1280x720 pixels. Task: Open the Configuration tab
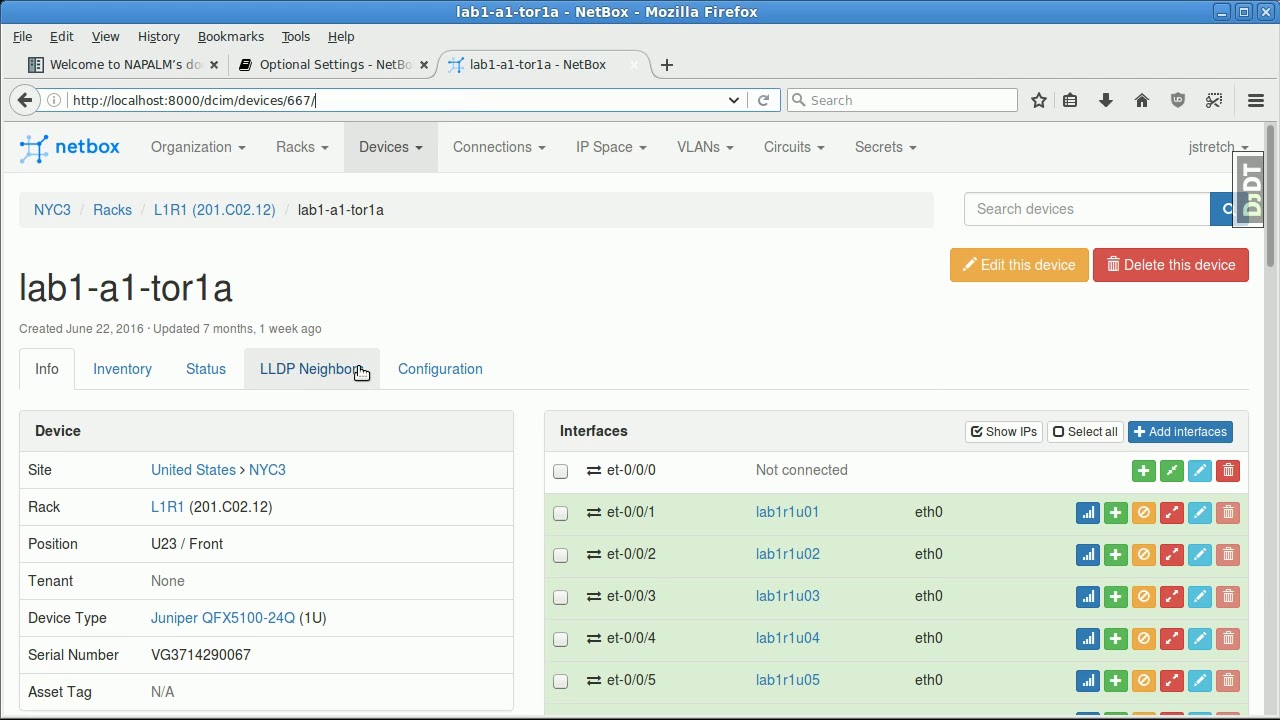point(440,369)
